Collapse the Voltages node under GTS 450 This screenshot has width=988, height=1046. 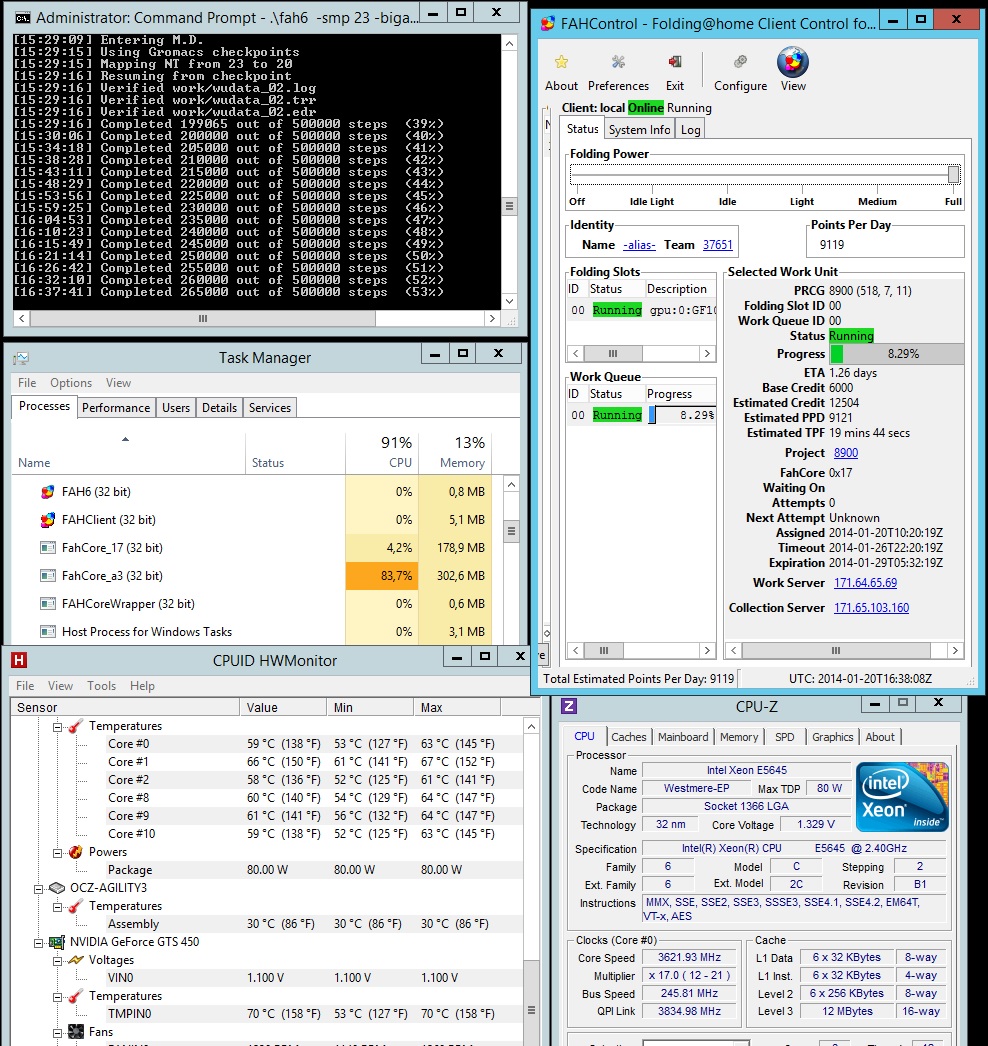pos(57,961)
